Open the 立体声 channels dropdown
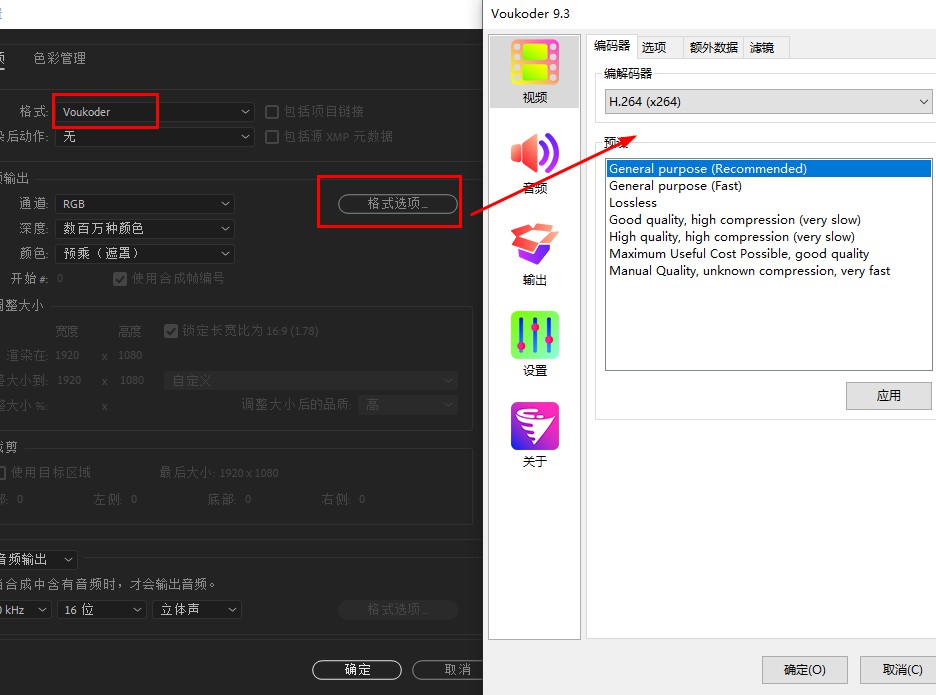Image resolution: width=936 pixels, height=695 pixels. [x=197, y=610]
